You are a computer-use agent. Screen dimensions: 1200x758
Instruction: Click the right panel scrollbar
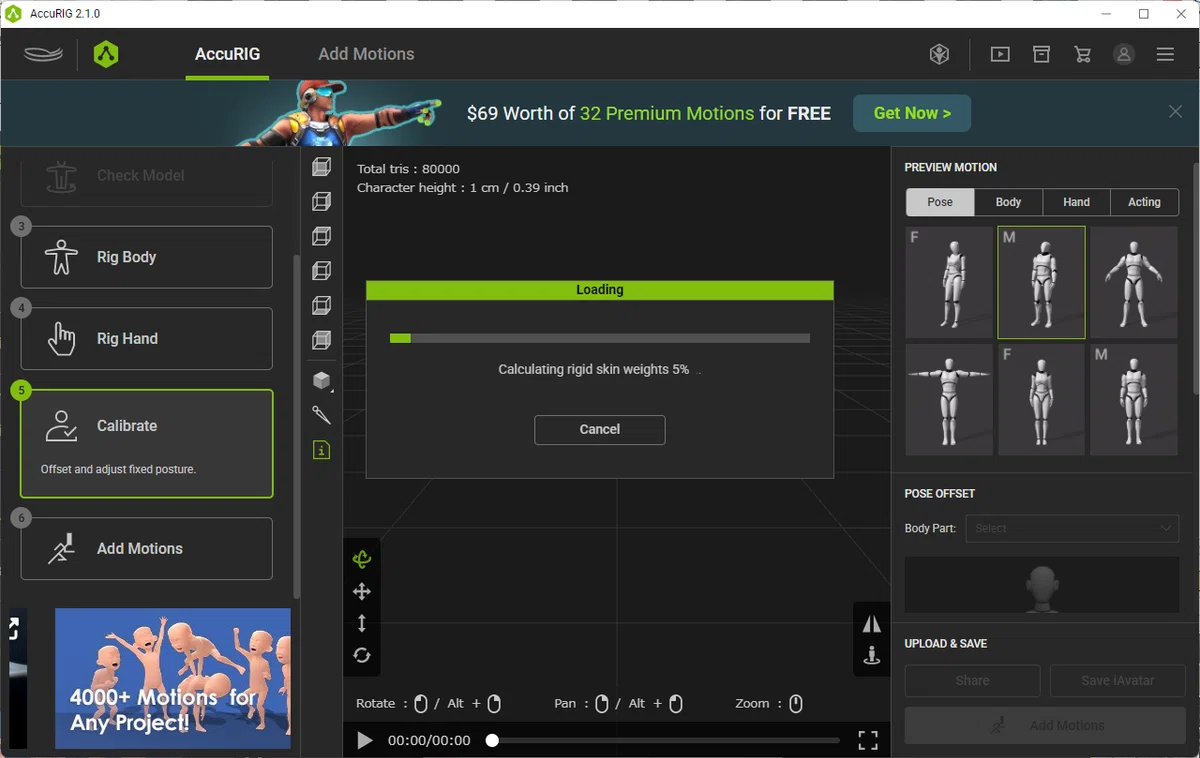[1195, 280]
